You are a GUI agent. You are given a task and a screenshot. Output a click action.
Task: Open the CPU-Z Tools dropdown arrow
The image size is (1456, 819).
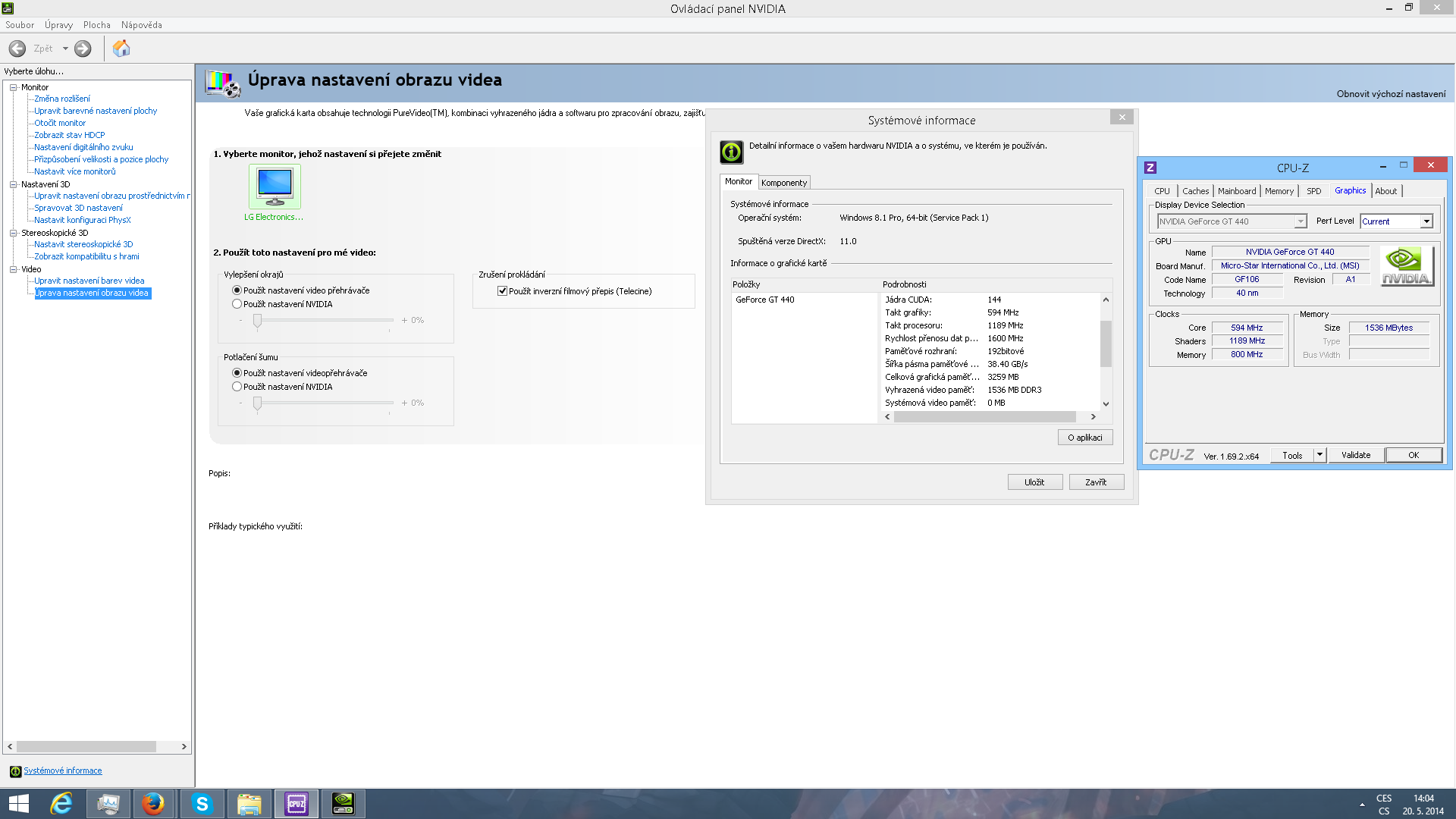1319,455
